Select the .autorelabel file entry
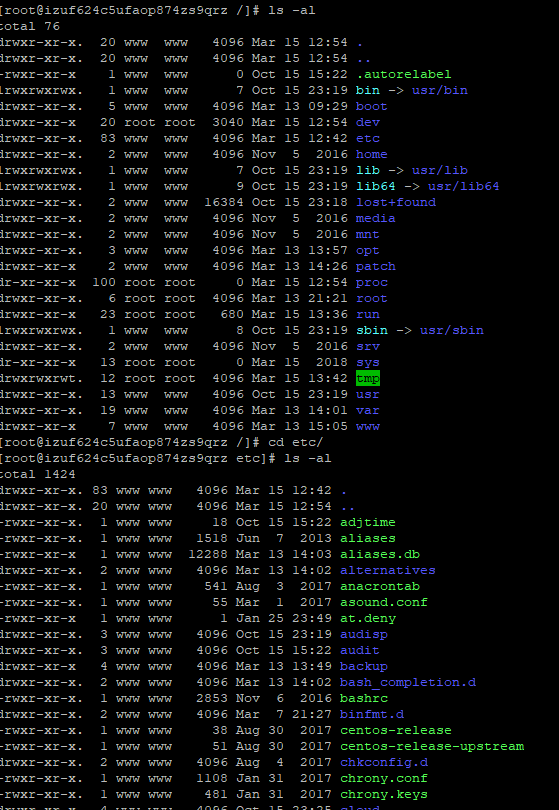Image resolution: width=559 pixels, height=810 pixels. tap(403, 74)
